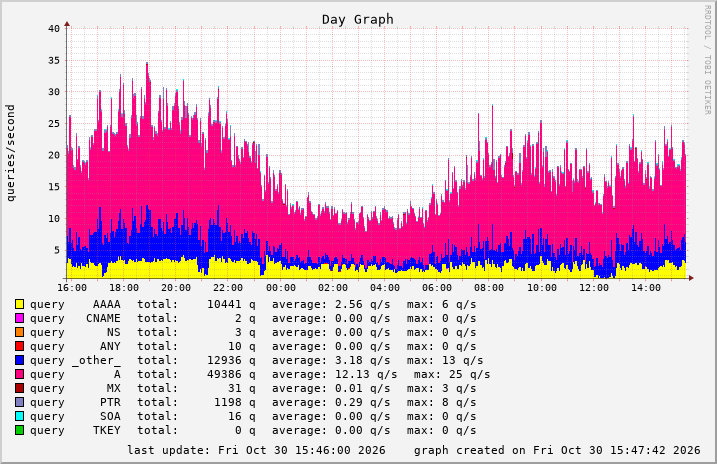
Task: Click the '00:00' time axis label
Action: [x=281, y=288]
